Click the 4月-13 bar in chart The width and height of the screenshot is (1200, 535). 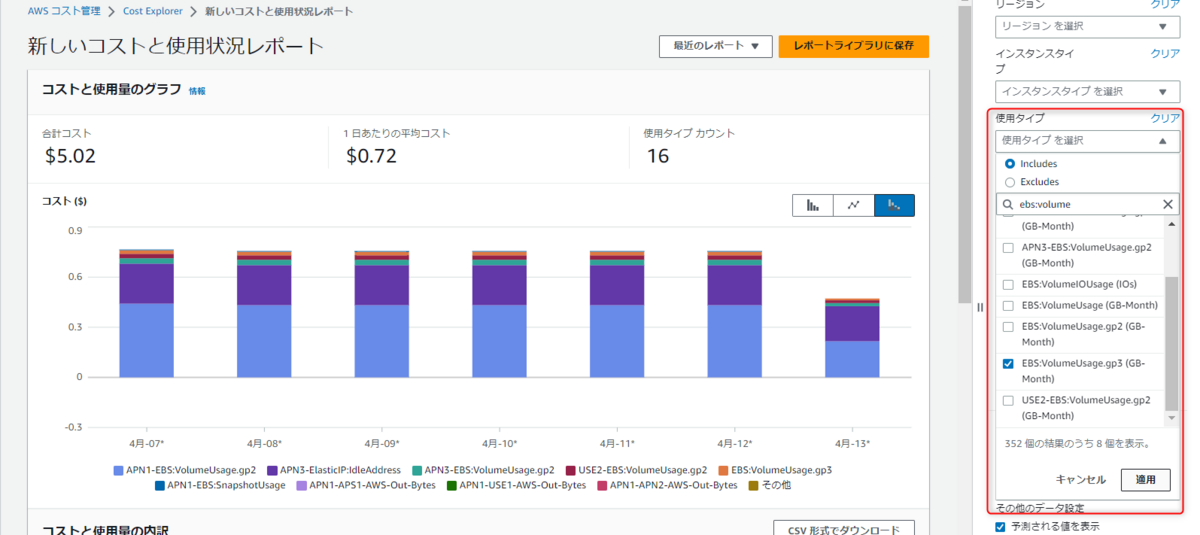pyautogui.click(x=853, y=337)
